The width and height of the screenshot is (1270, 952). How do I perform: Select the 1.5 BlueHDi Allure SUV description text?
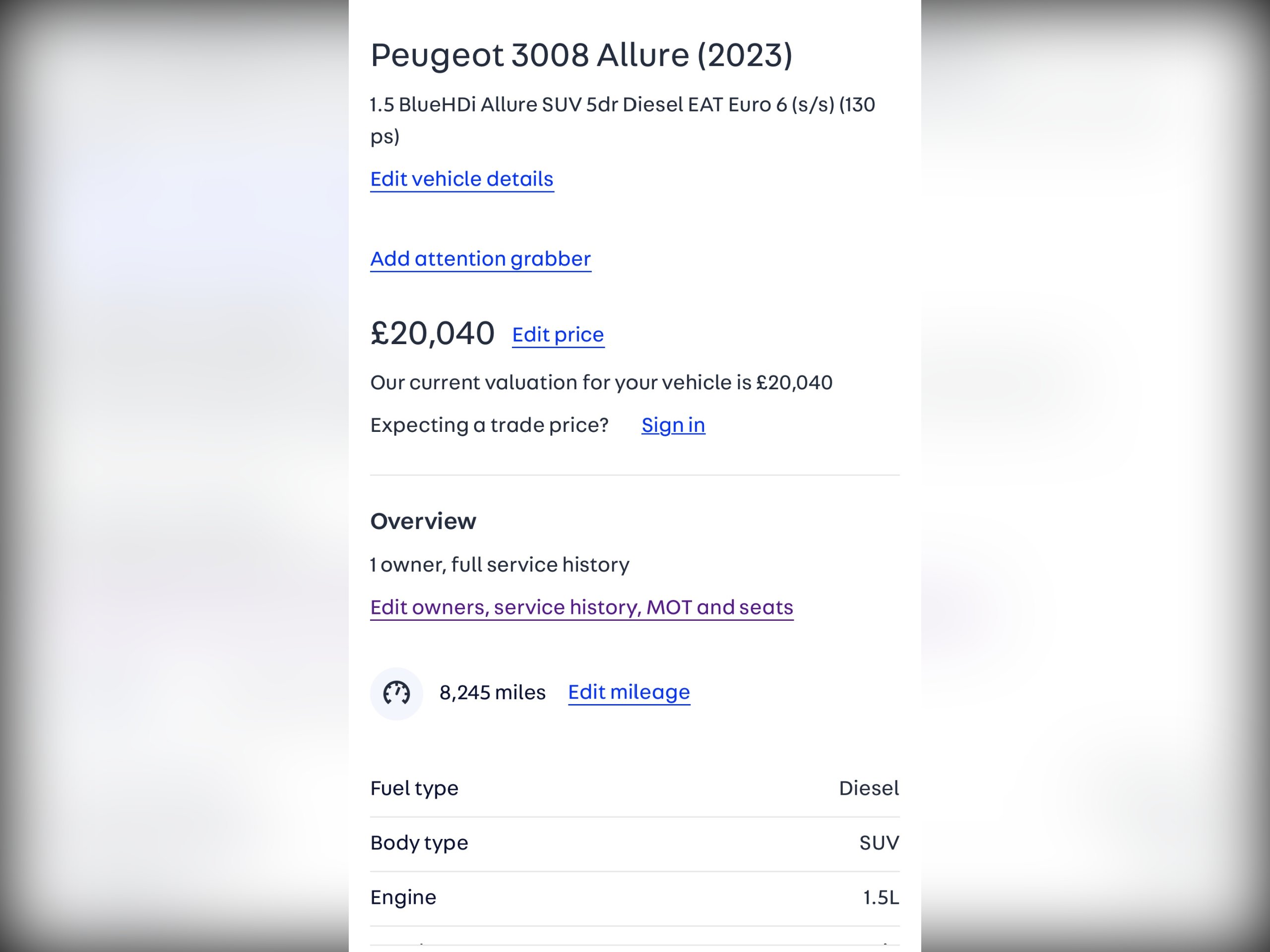point(623,120)
